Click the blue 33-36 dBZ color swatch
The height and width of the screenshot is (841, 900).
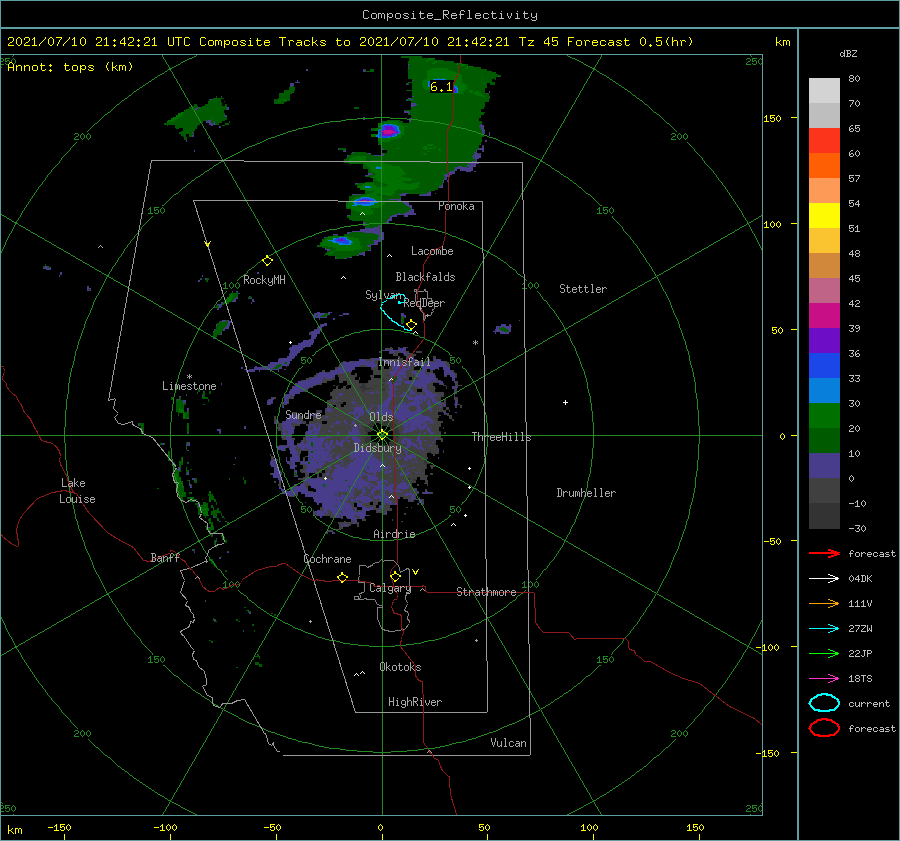pos(824,365)
